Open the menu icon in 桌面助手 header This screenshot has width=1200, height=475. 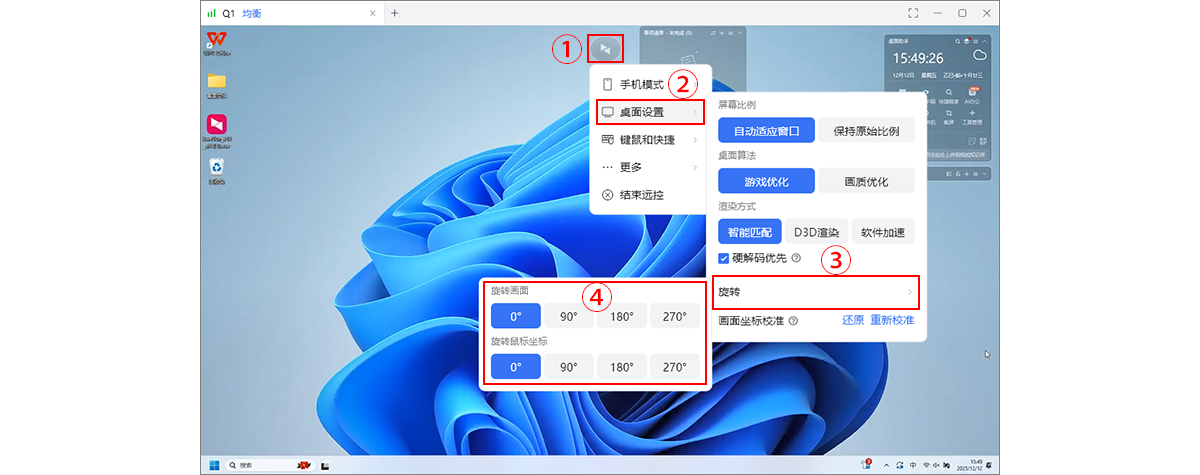975,41
